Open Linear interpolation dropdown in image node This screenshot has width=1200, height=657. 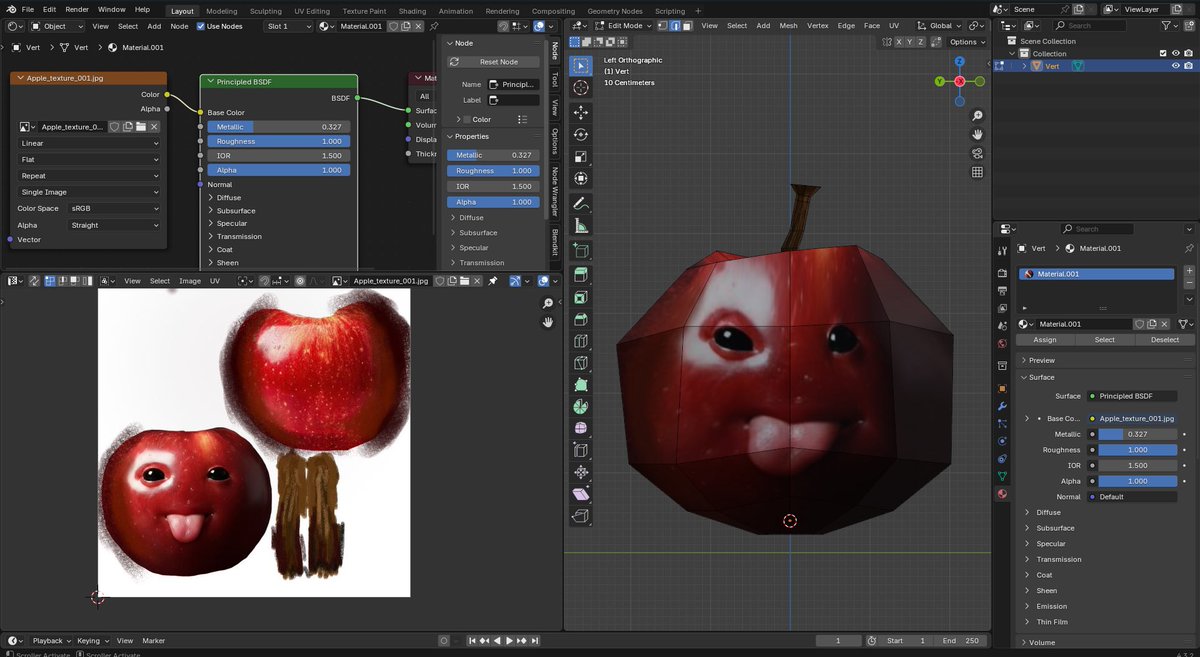(x=89, y=143)
